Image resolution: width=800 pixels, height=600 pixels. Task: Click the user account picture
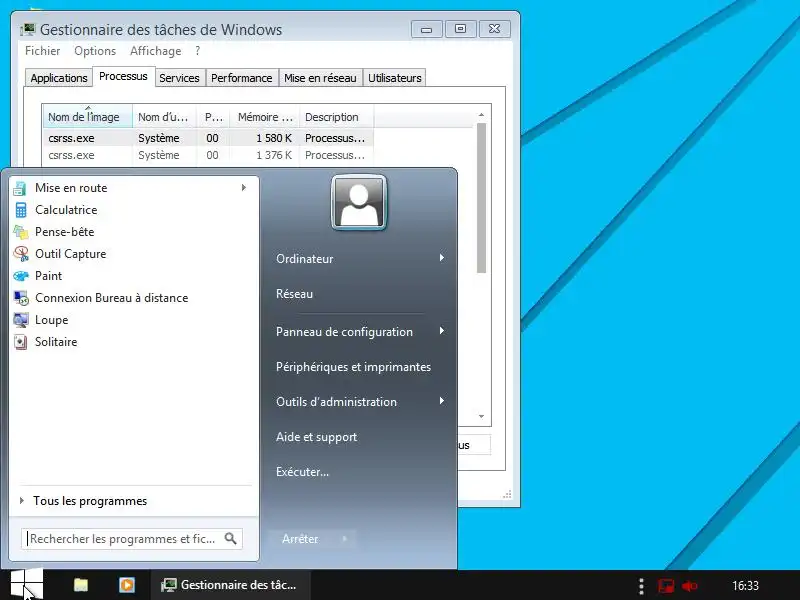tap(359, 202)
